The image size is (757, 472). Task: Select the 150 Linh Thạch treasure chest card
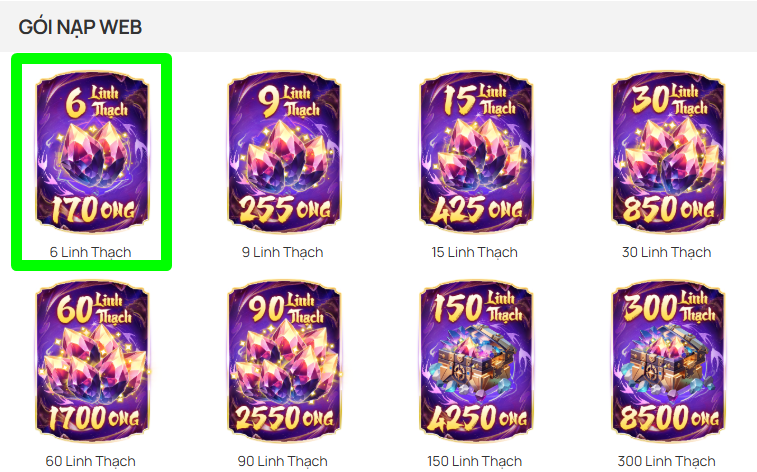tap(476, 361)
